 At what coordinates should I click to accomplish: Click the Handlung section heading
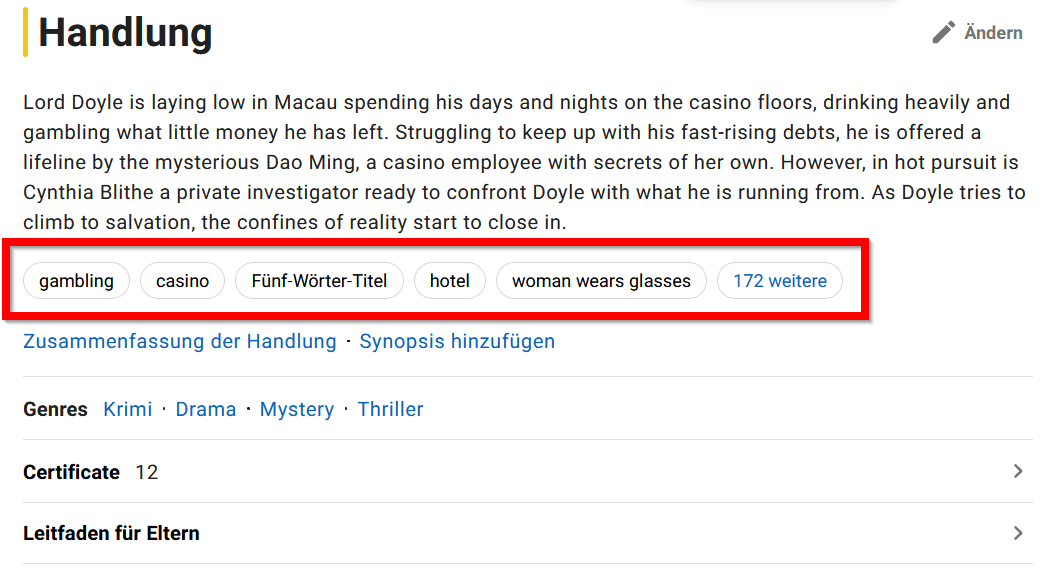click(123, 33)
